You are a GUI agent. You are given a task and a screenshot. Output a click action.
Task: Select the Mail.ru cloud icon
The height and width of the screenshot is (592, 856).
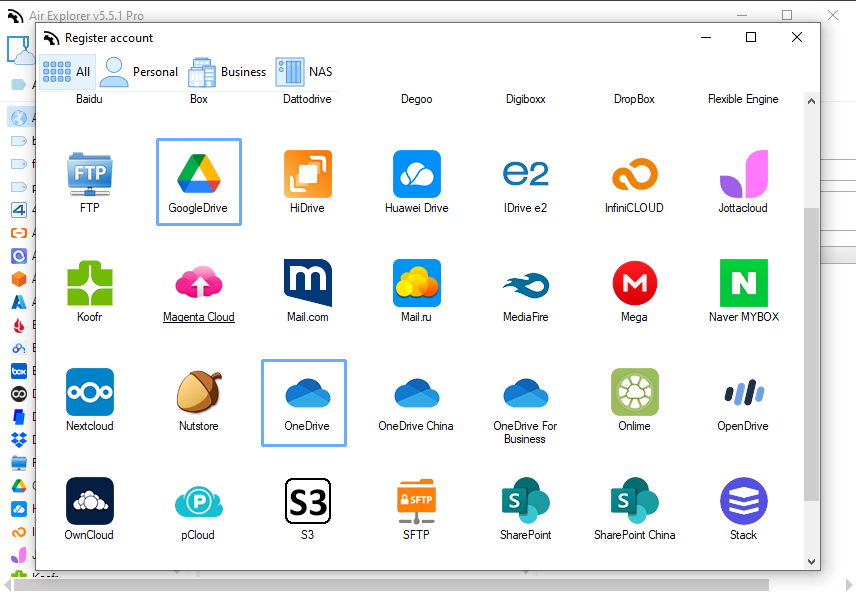click(417, 283)
